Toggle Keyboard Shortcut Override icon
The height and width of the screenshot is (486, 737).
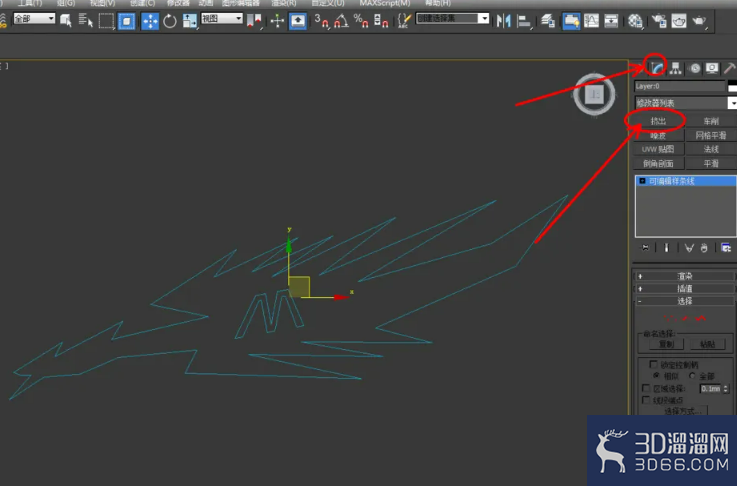(x=298, y=21)
